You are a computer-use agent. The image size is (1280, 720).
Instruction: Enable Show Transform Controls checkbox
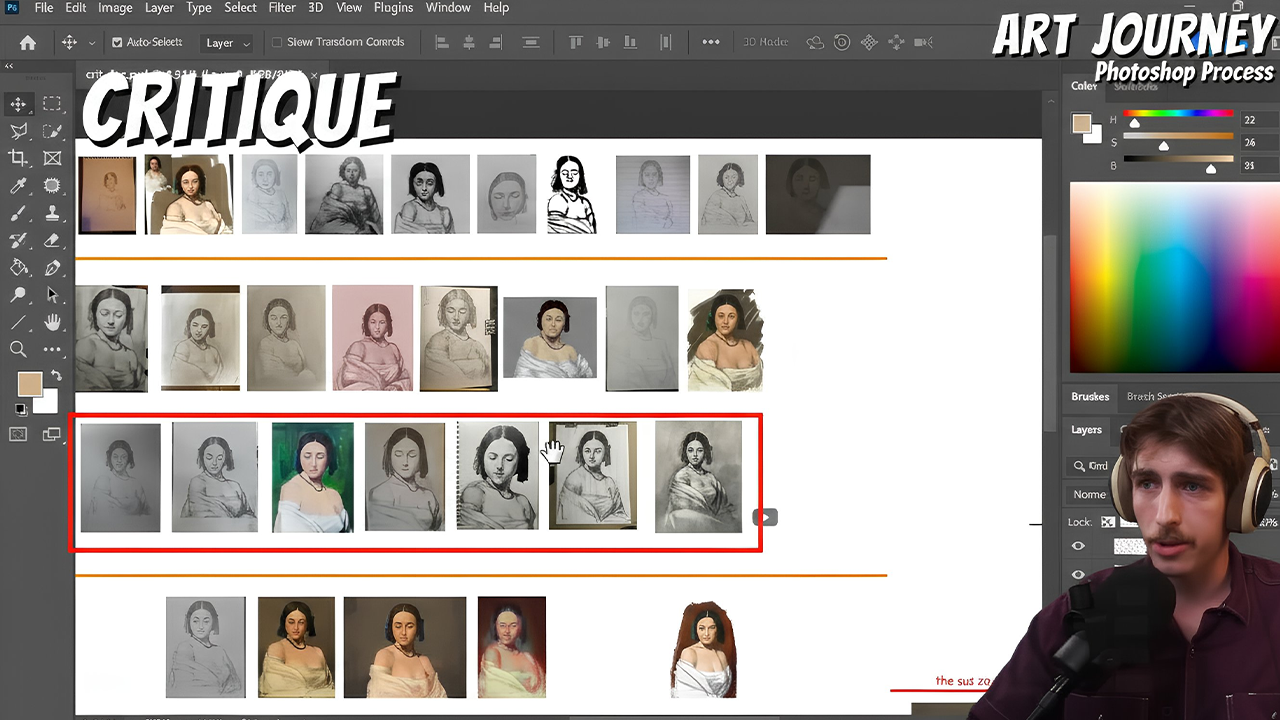[277, 43]
